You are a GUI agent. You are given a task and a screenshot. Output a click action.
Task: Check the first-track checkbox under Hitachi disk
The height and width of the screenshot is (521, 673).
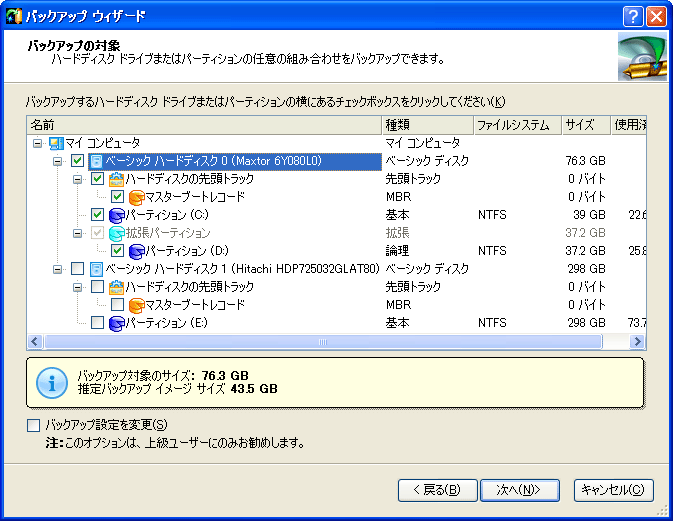tap(97, 287)
